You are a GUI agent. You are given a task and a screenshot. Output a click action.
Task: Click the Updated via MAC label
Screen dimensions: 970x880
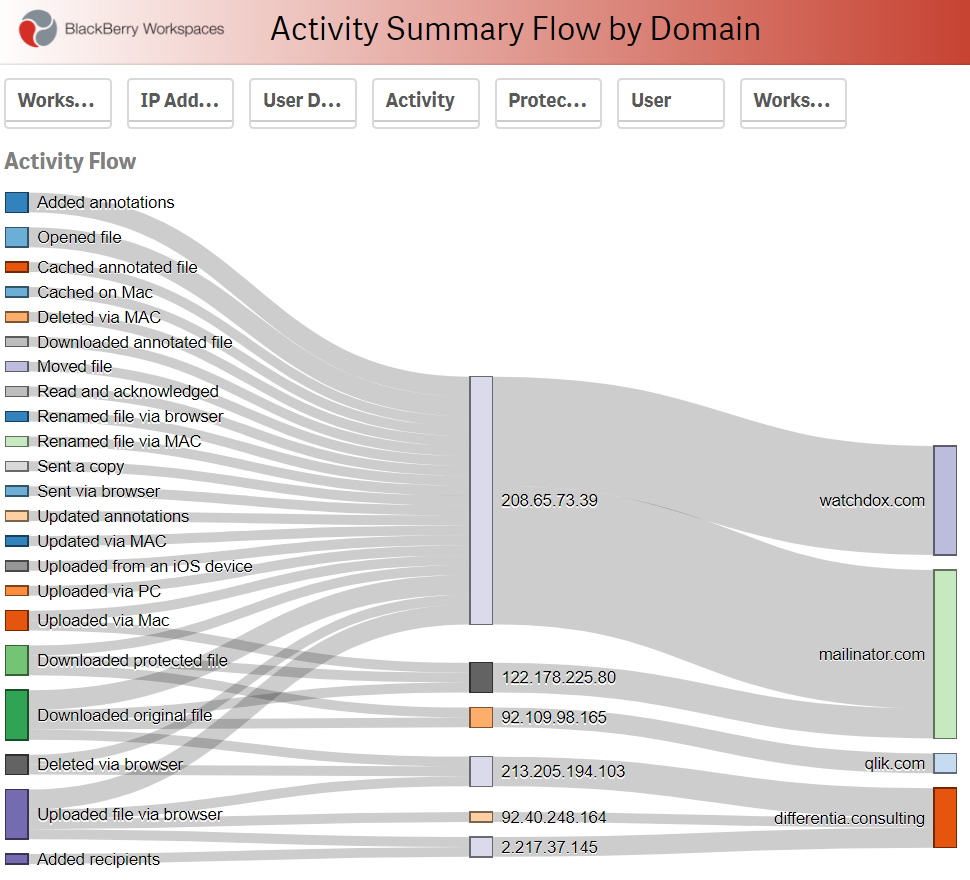pos(102,541)
